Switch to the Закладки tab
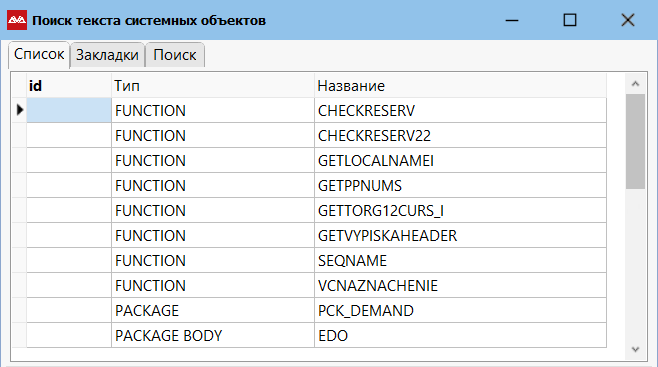 click(x=107, y=55)
